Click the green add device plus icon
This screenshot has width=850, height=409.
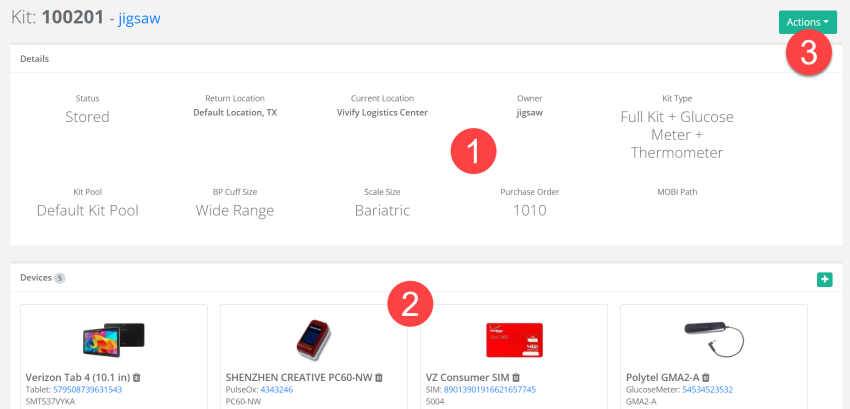click(824, 279)
